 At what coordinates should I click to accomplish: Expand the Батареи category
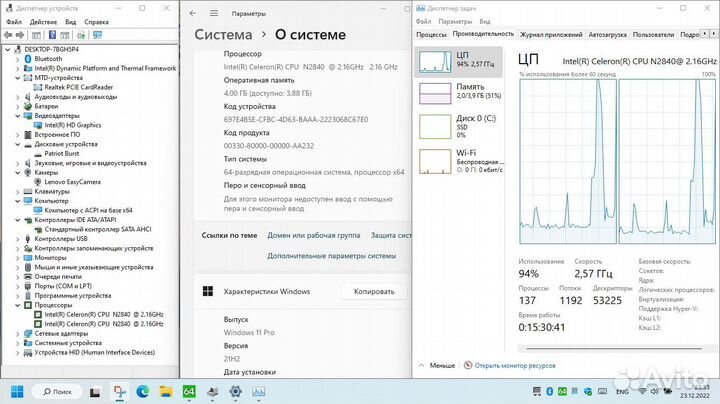point(17,106)
